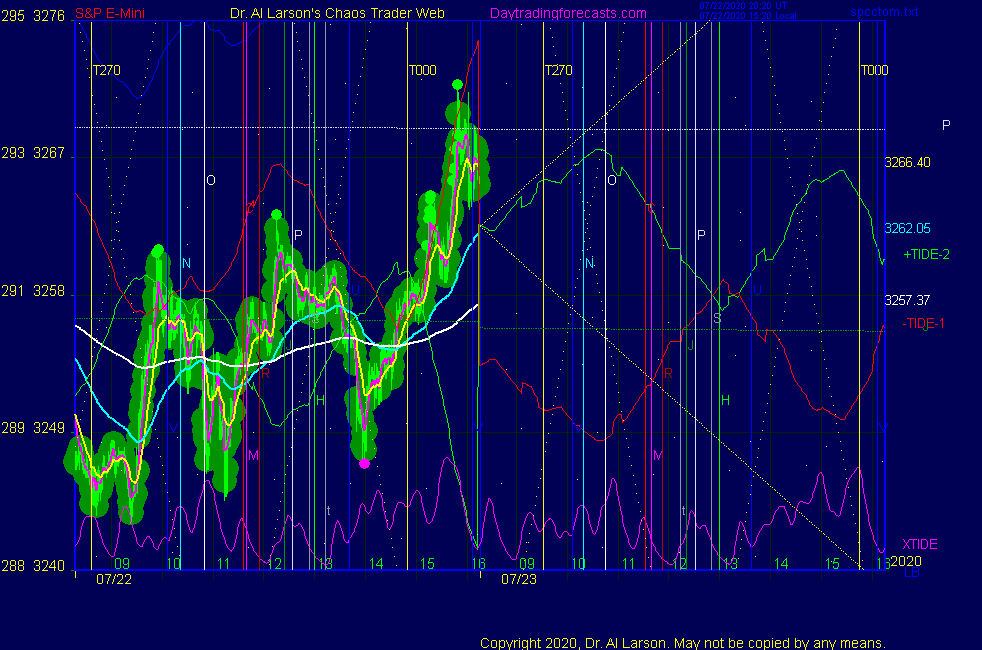Click the white 'P' marker in 07/23 session
The width and height of the screenshot is (982, 650).
(x=701, y=235)
